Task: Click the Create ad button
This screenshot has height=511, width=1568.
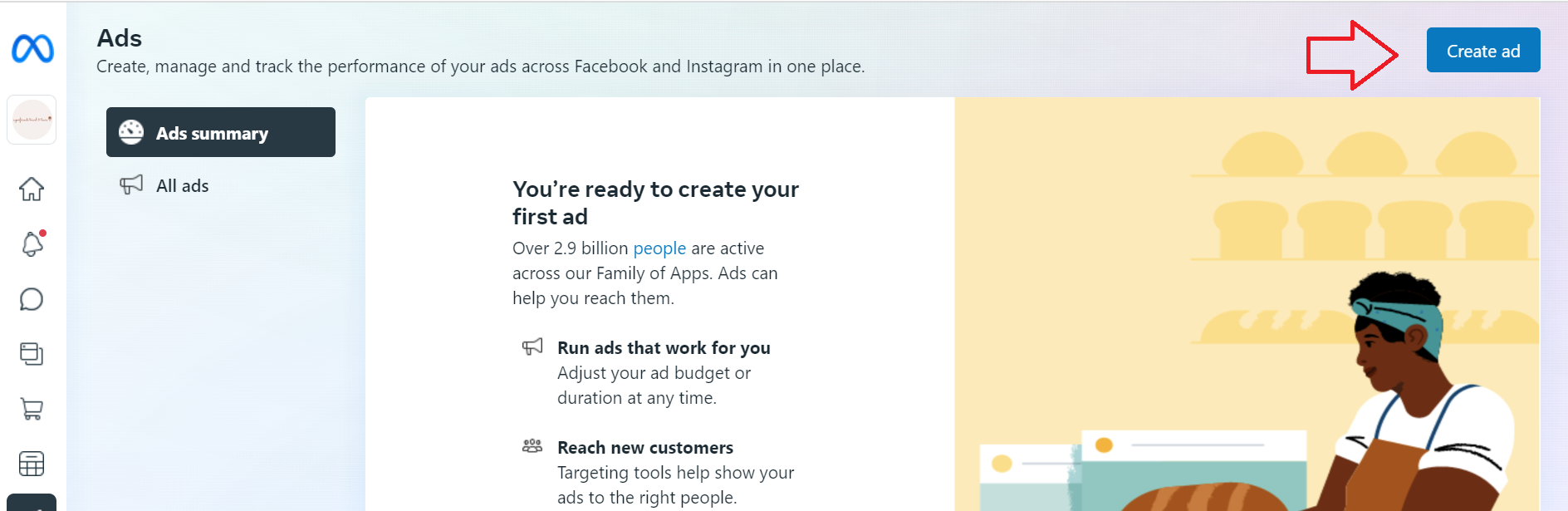Action: pyautogui.click(x=1483, y=50)
